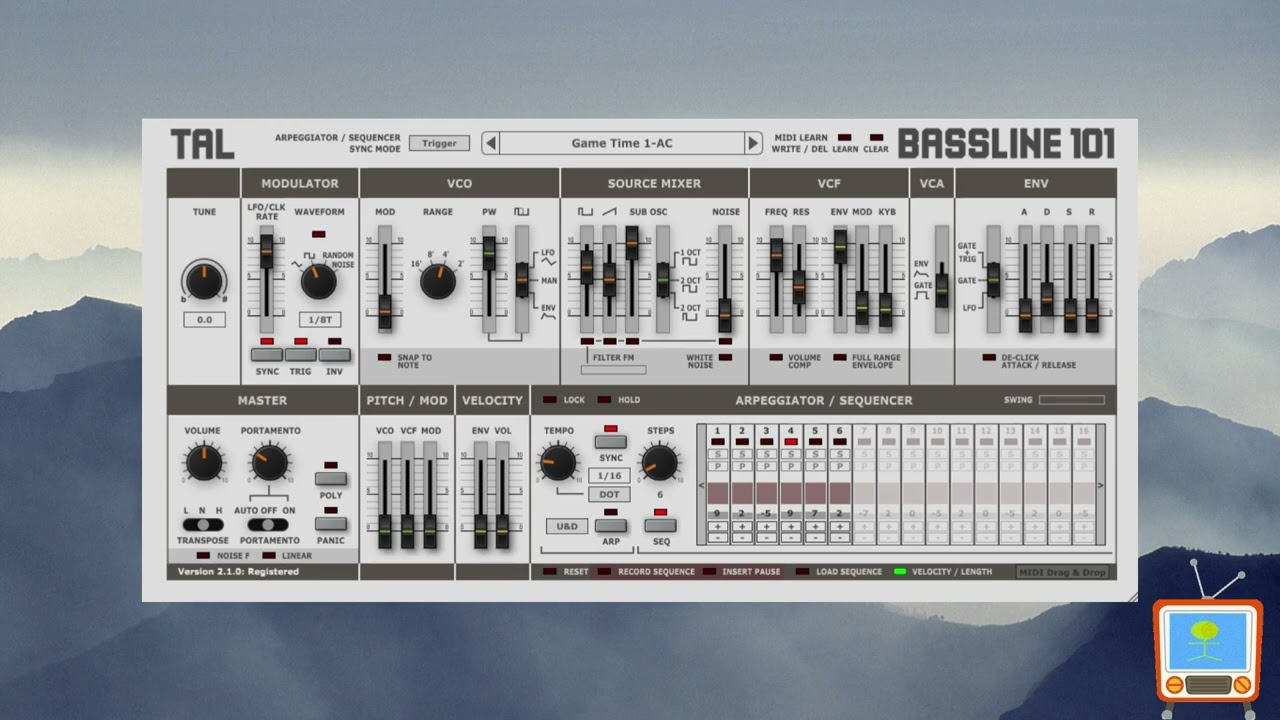This screenshot has width=1280, height=720.
Task: Enable WHITE NOISE LED
Action: point(725,357)
